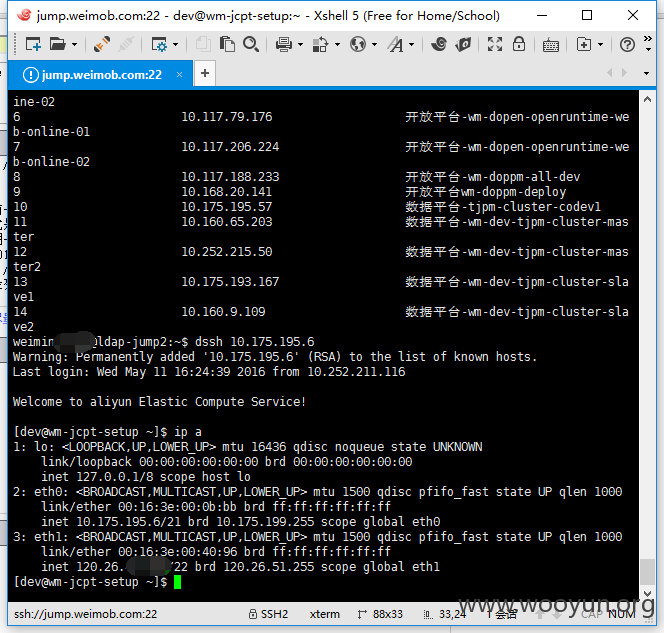The width and height of the screenshot is (664, 633).
Task: Expand the Font dropdown arrow
Action: (x=412, y=44)
